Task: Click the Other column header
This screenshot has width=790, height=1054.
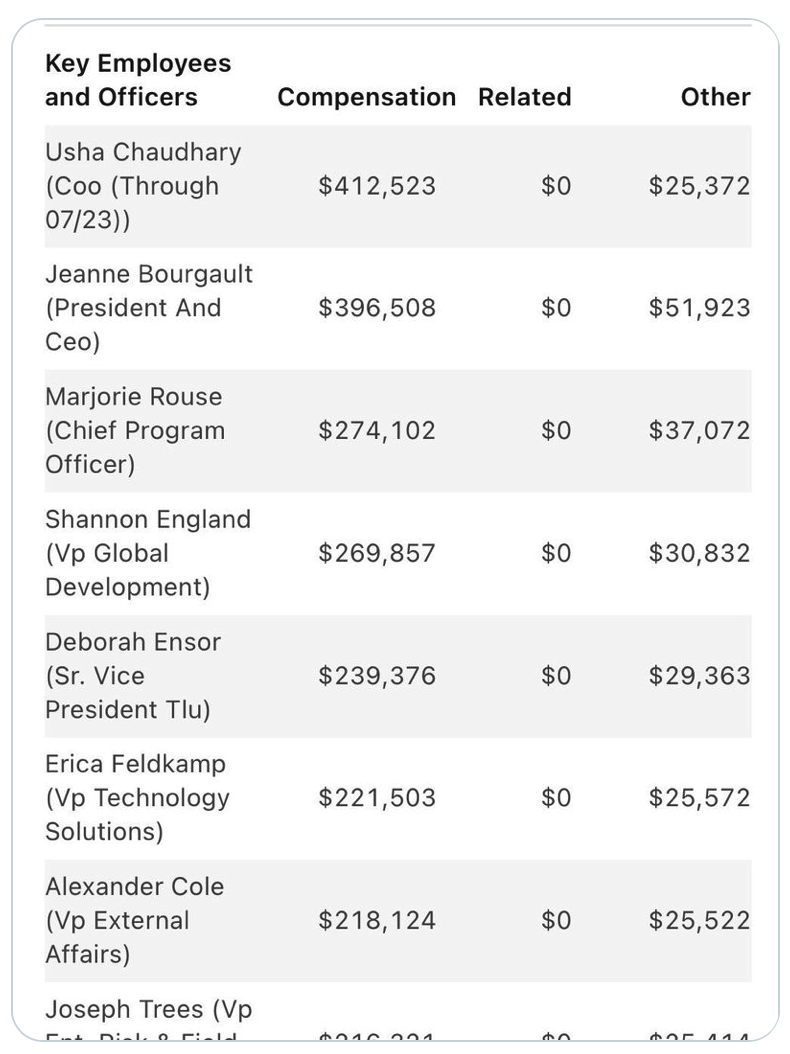Action: coord(715,97)
